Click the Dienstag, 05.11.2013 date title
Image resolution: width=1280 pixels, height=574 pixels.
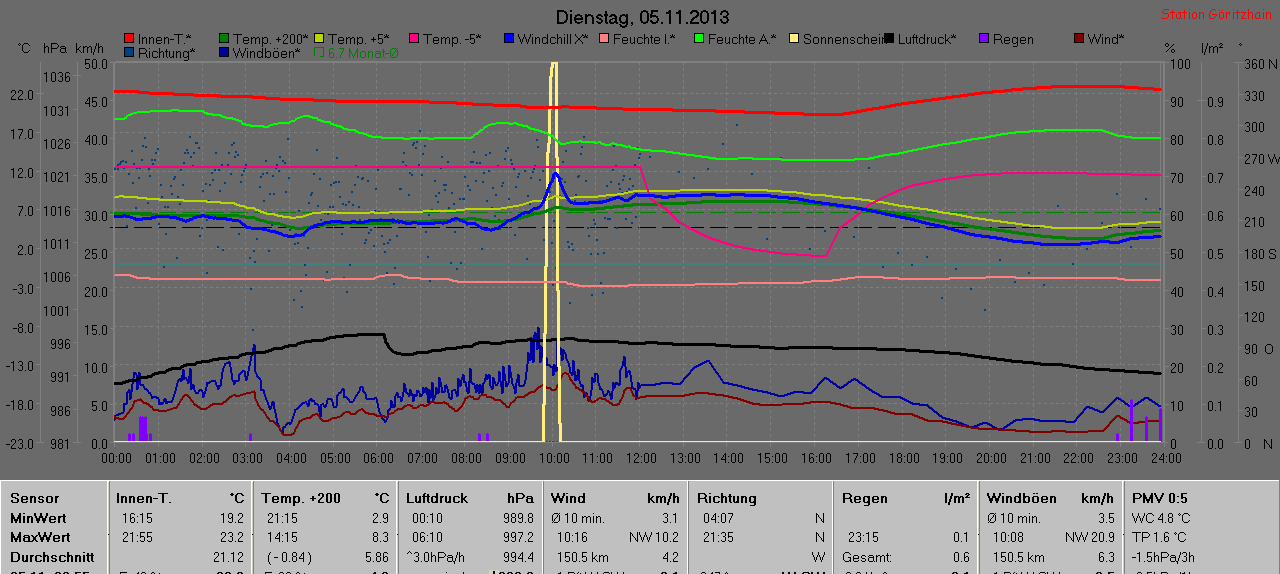click(641, 17)
